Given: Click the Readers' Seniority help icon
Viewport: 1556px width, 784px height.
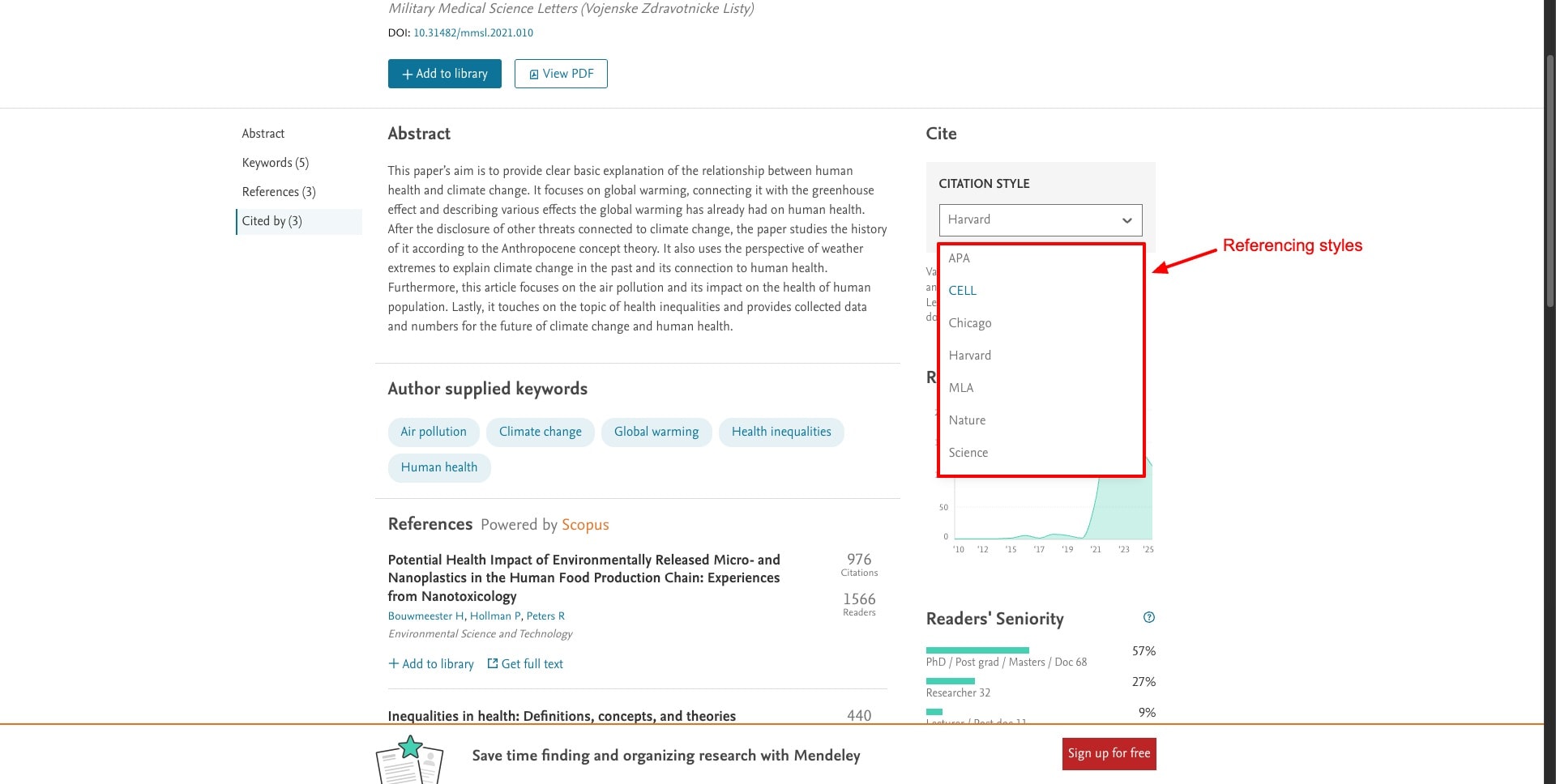Looking at the screenshot, I should (1148, 618).
